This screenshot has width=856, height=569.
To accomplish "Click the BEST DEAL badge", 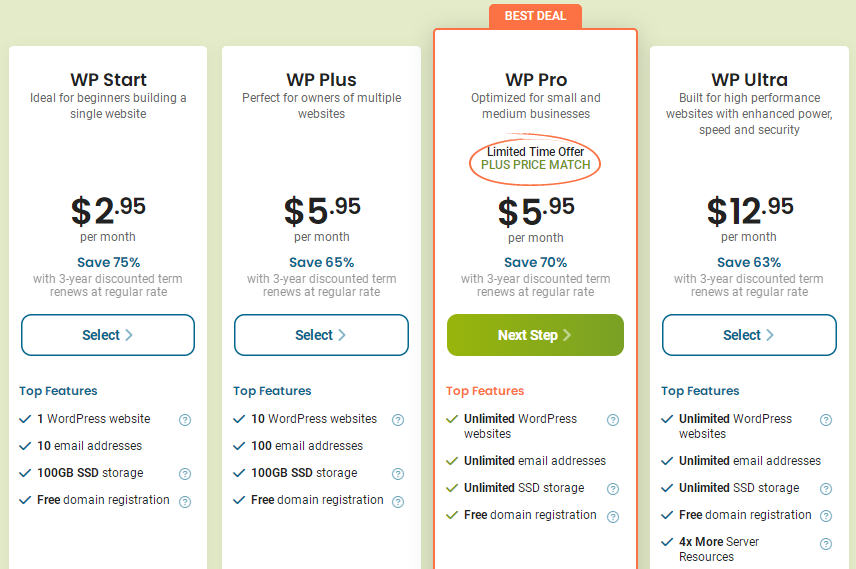I will [535, 16].
